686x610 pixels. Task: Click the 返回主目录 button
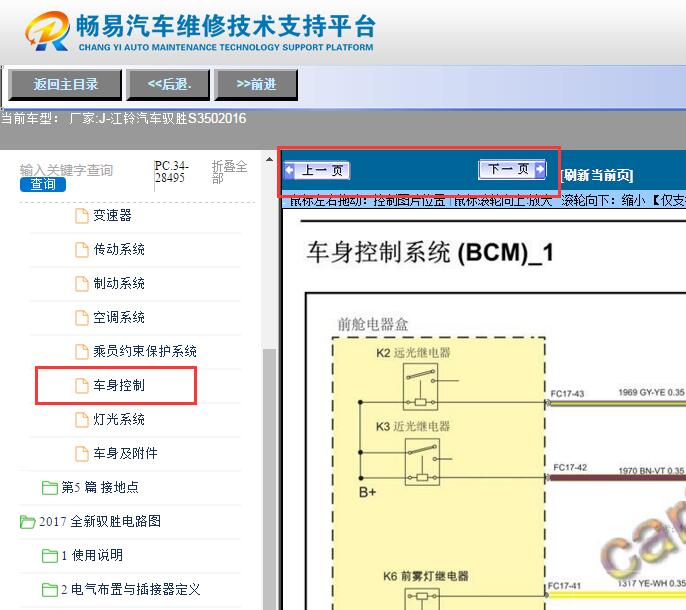(x=65, y=84)
